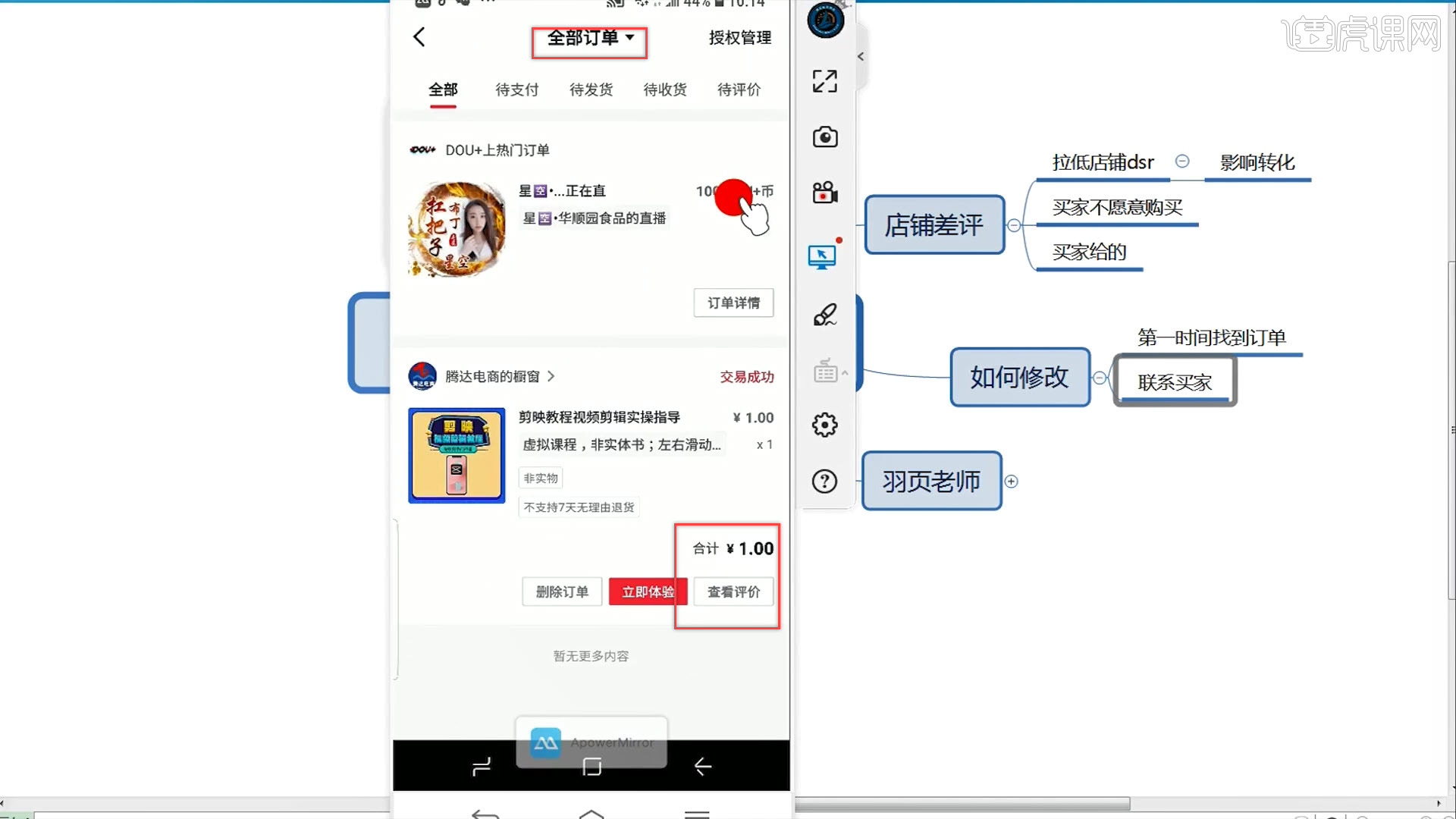The height and width of the screenshot is (819, 1456).
Task: Click the text/document tool icon
Action: (824, 370)
